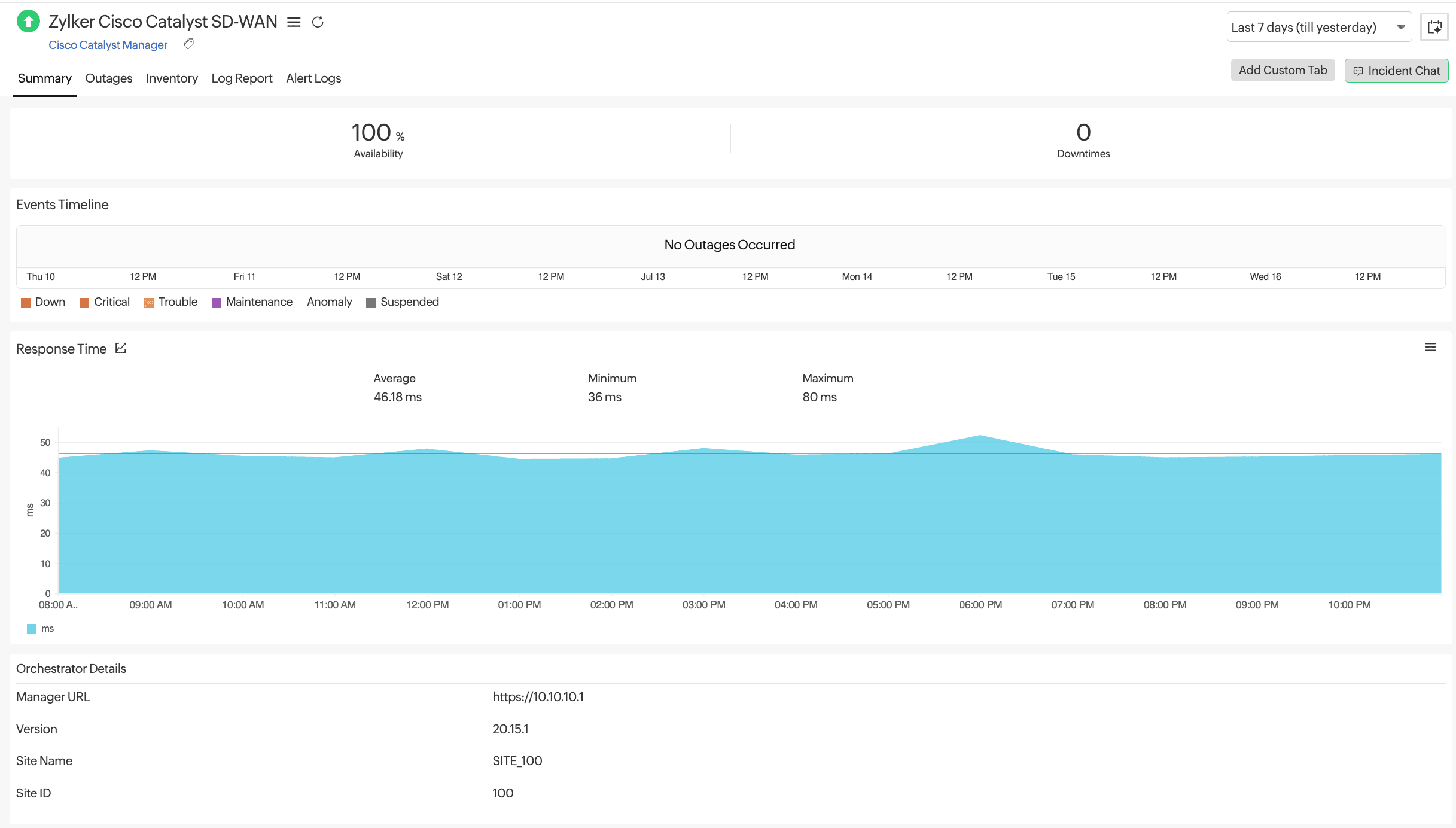Click the green availability status arrow icon
The image size is (1456, 828).
click(26, 22)
